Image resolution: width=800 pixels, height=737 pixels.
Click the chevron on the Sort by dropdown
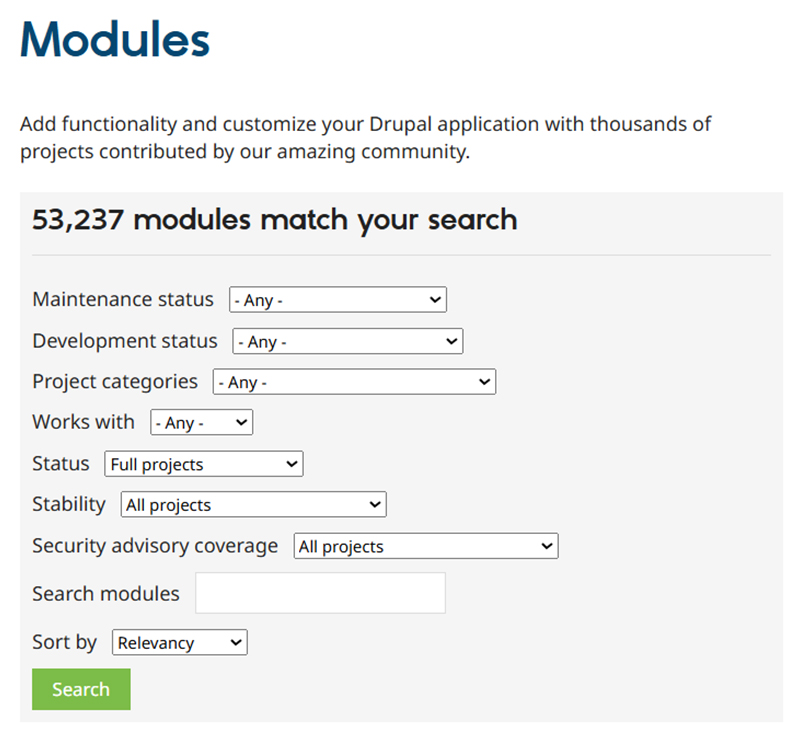(x=236, y=642)
